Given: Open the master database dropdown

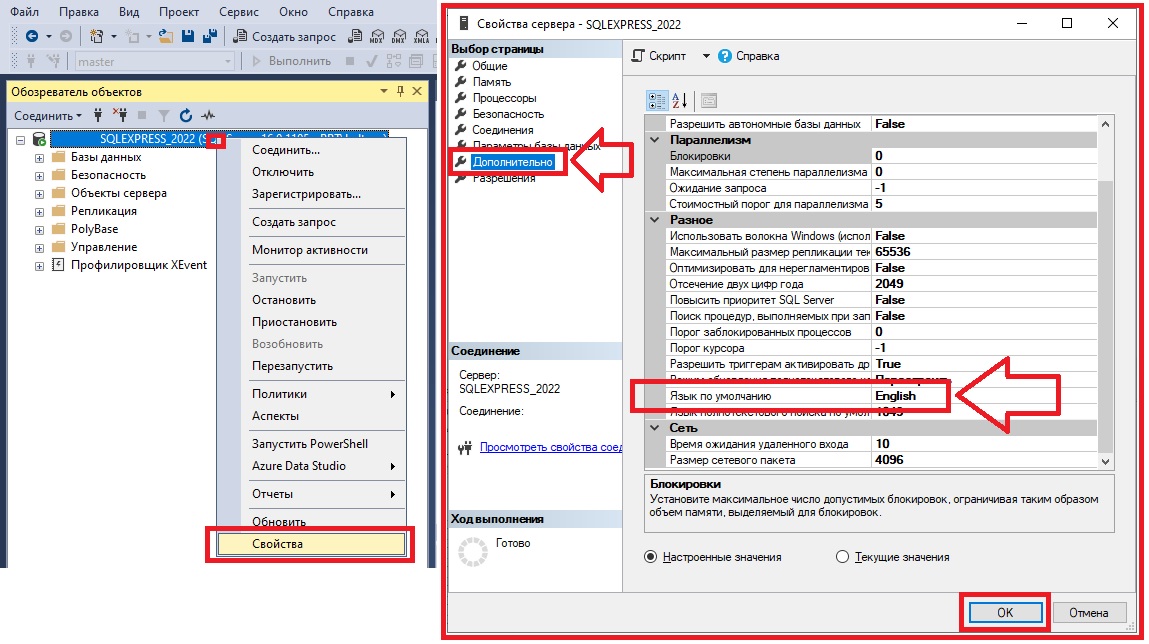Looking at the screenshot, I should (x=228, y=62).
